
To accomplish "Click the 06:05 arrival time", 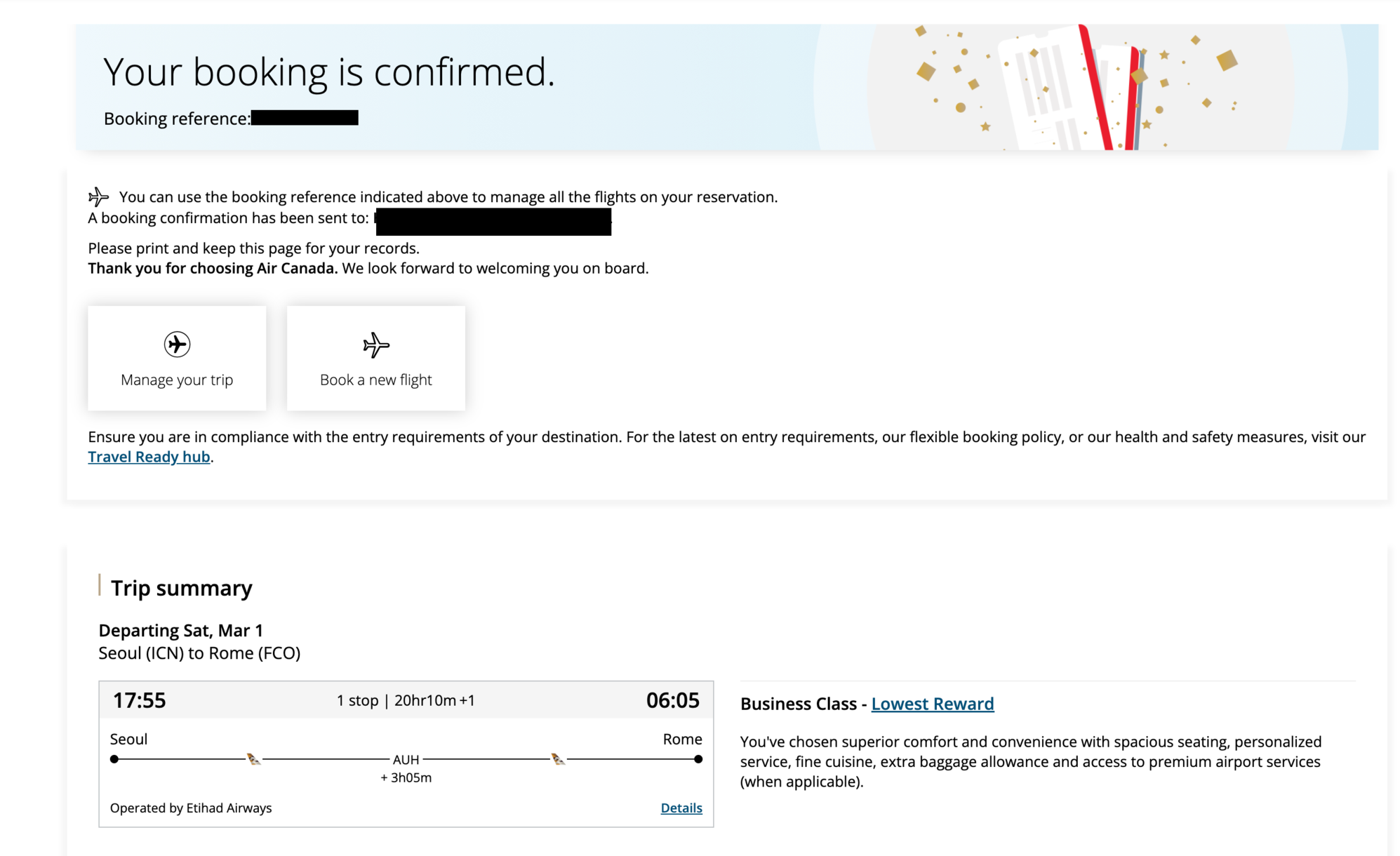I will (673, 700).
